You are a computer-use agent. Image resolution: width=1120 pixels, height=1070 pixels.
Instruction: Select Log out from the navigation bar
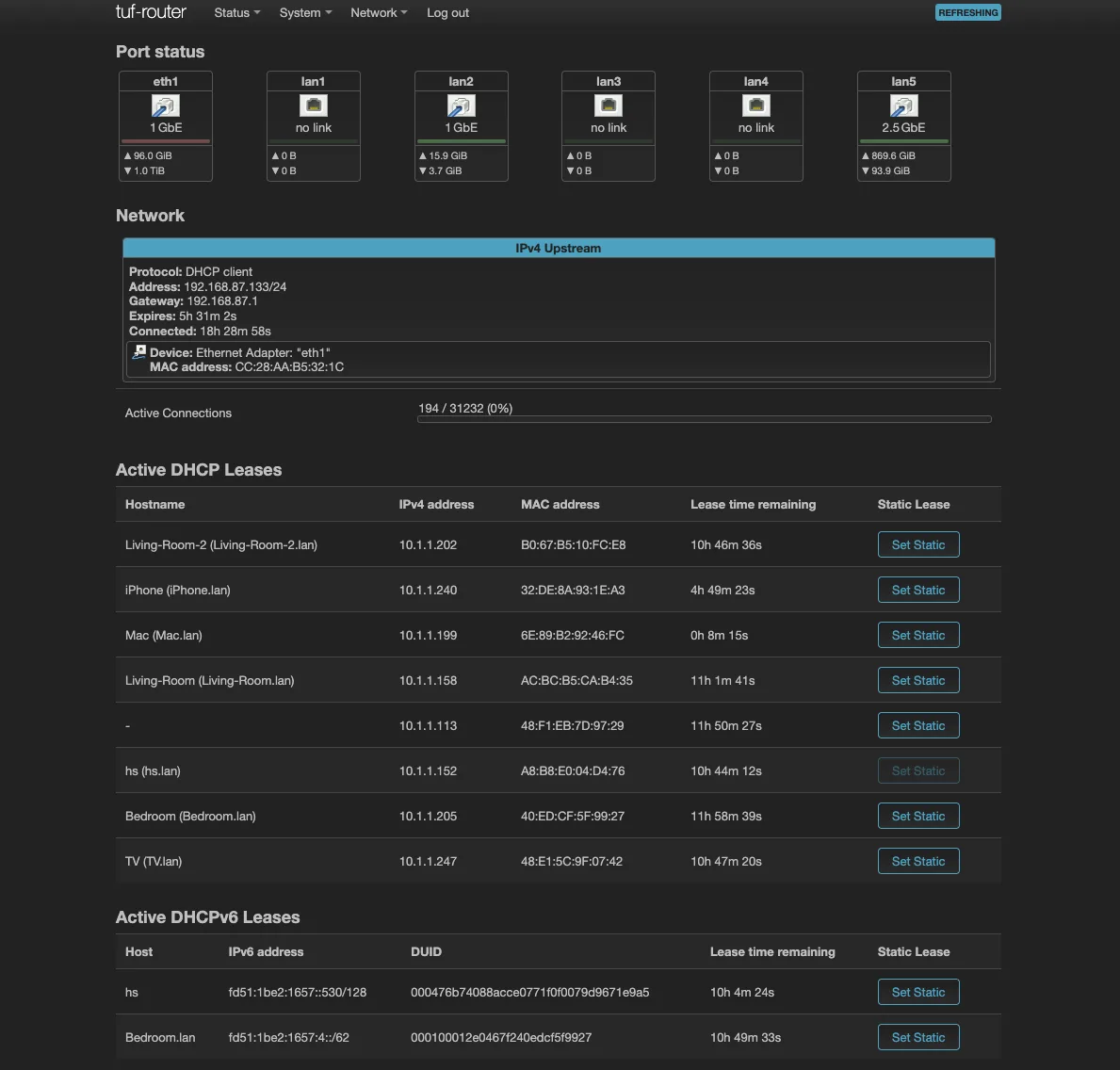tap(447, 12)
